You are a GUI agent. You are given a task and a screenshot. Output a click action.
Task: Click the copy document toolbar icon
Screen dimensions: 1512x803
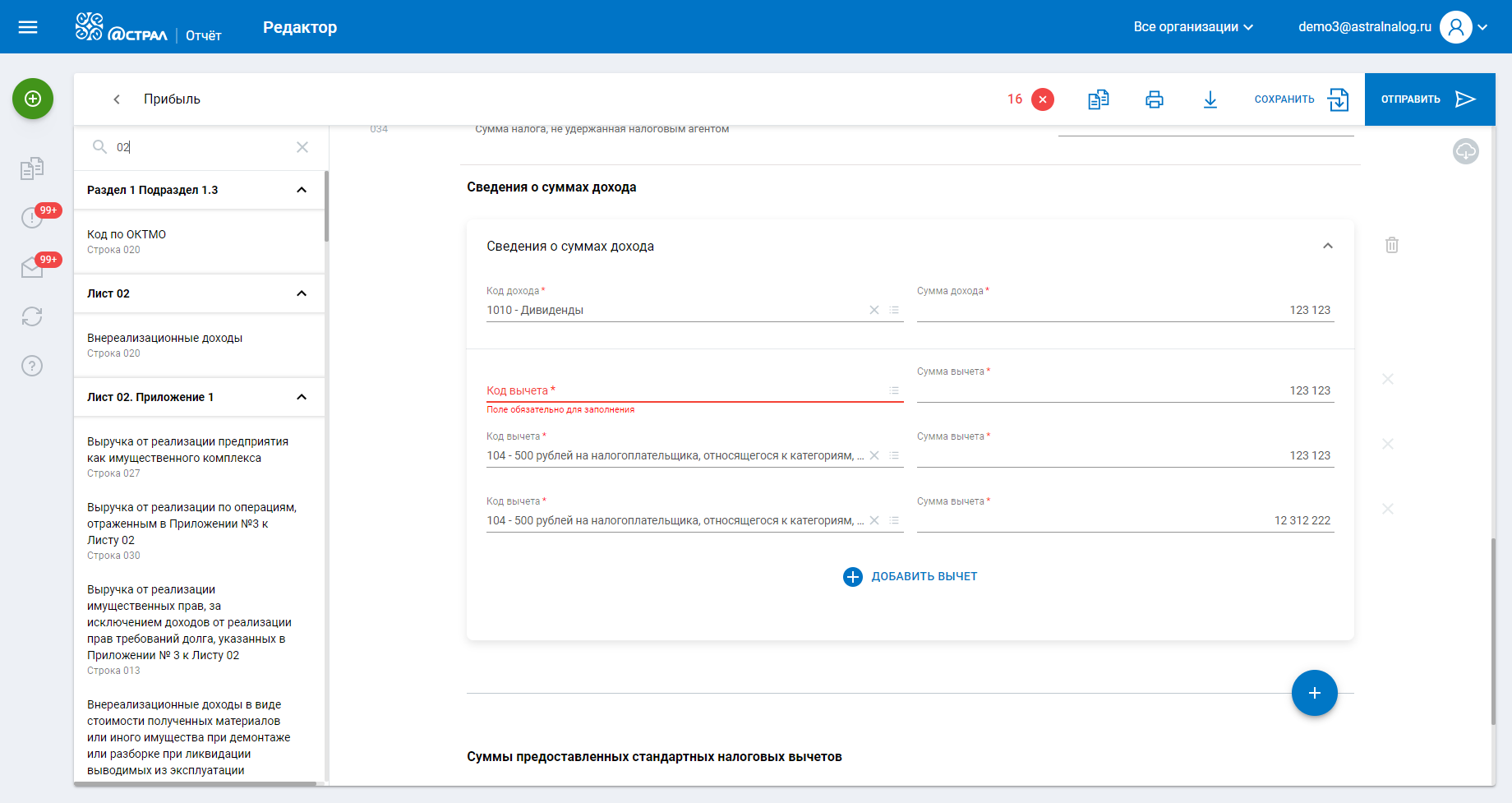pyautogui.click(x=1099, y=99)
